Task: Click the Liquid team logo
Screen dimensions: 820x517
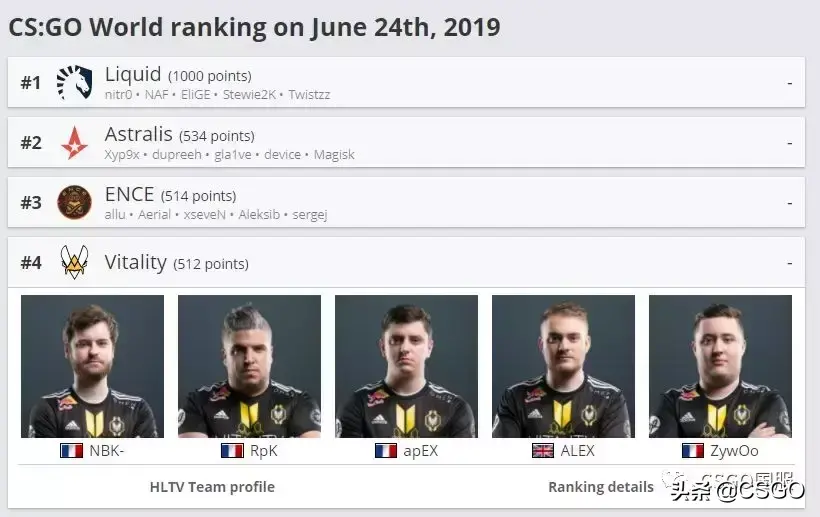Action: pos(74,82)
